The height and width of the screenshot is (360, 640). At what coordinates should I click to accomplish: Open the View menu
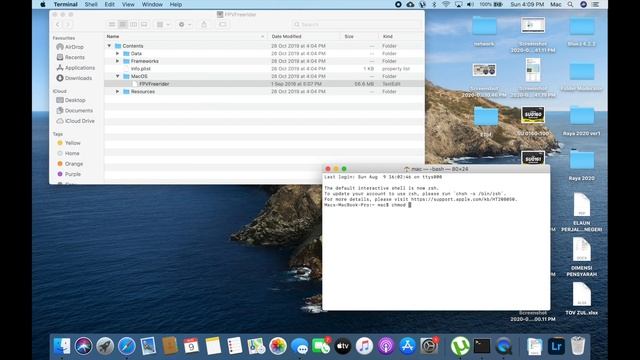click(128, 4)
